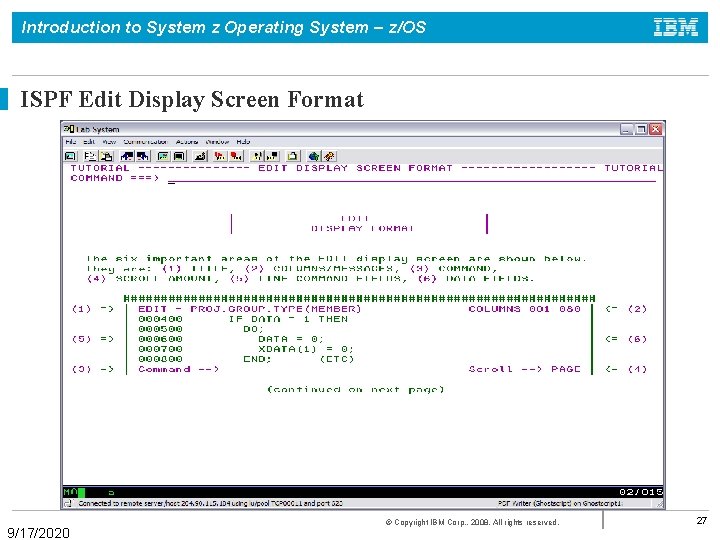This screenshot has width=720, height=540.
Task: Click line number 000500
Action: [160, 329]
